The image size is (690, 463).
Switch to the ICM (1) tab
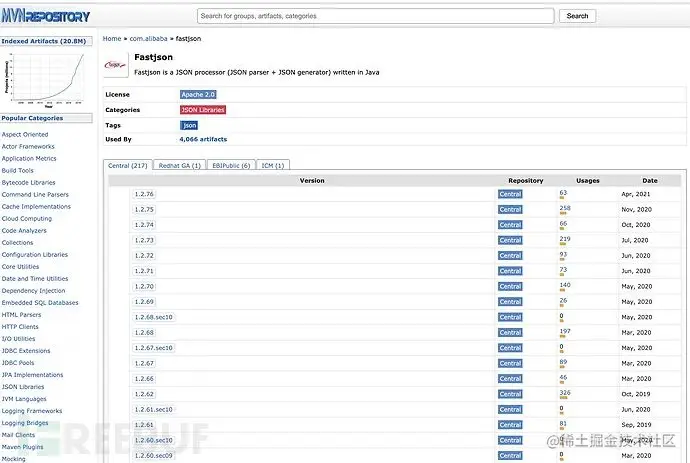273,165
